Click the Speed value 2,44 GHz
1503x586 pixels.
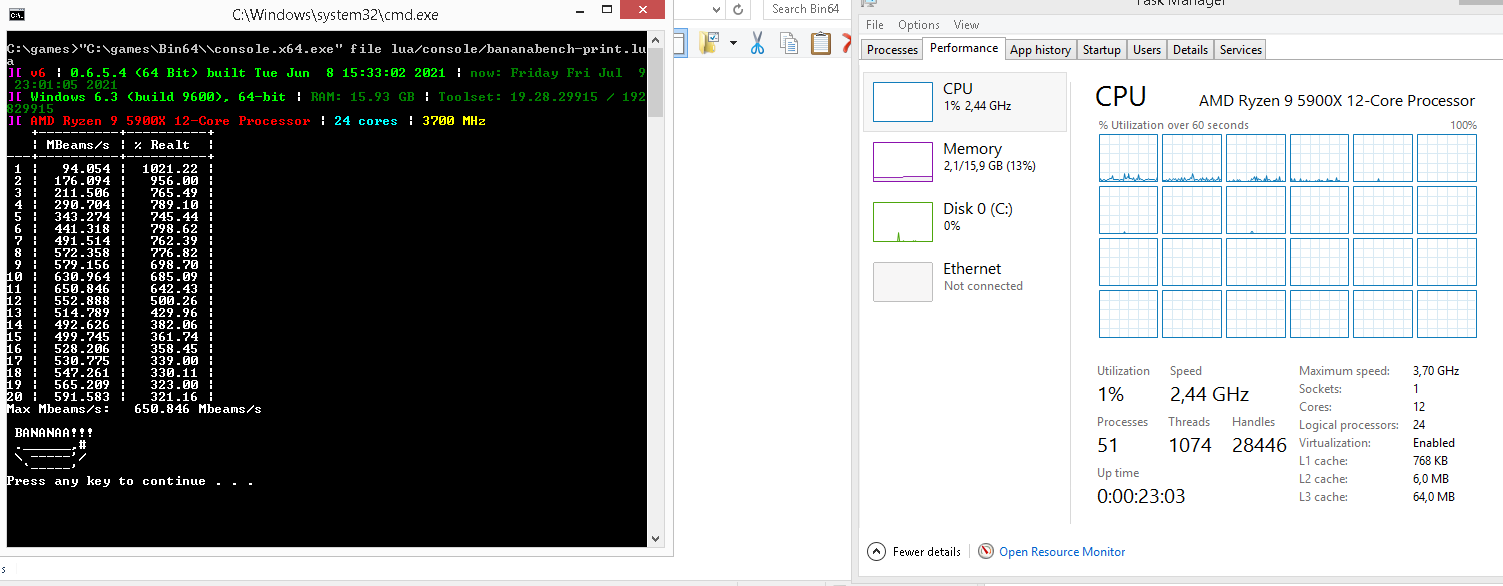(x=1209, y=394)
